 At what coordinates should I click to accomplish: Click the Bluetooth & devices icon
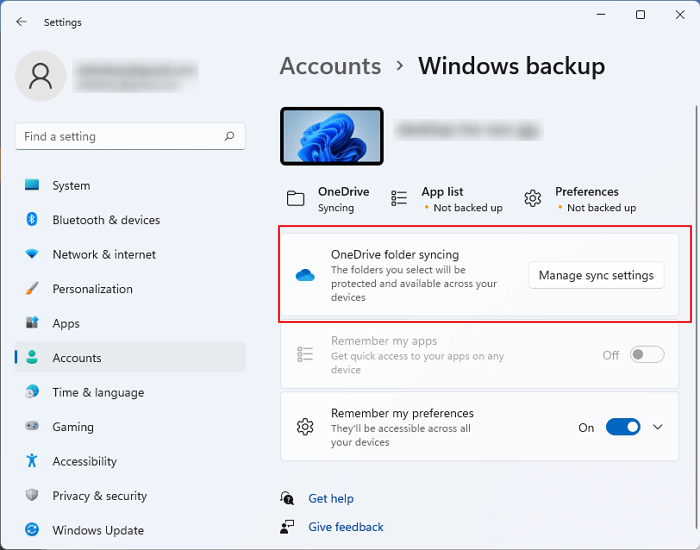[x=32, y=220]
